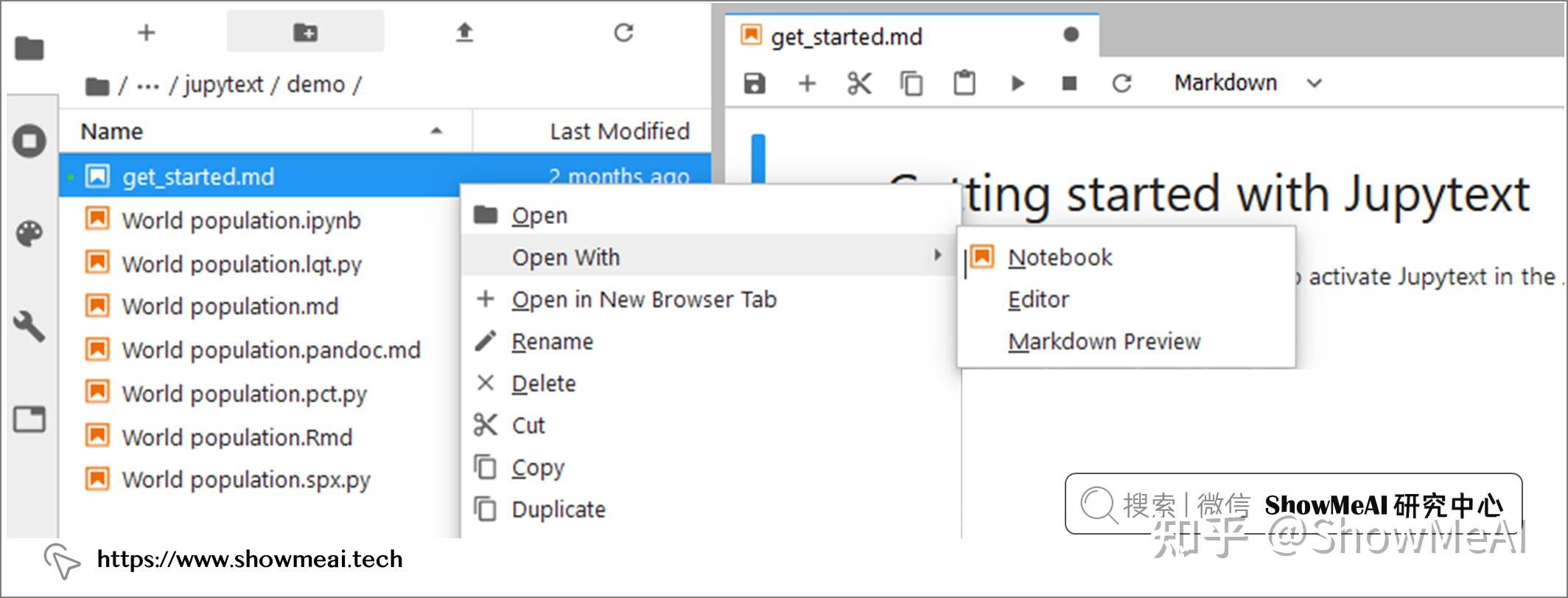Navigate to the jupytext breadcrumb folder
Image resolution: width=1568 pixels, height=598 pixels.
(223, 85)
